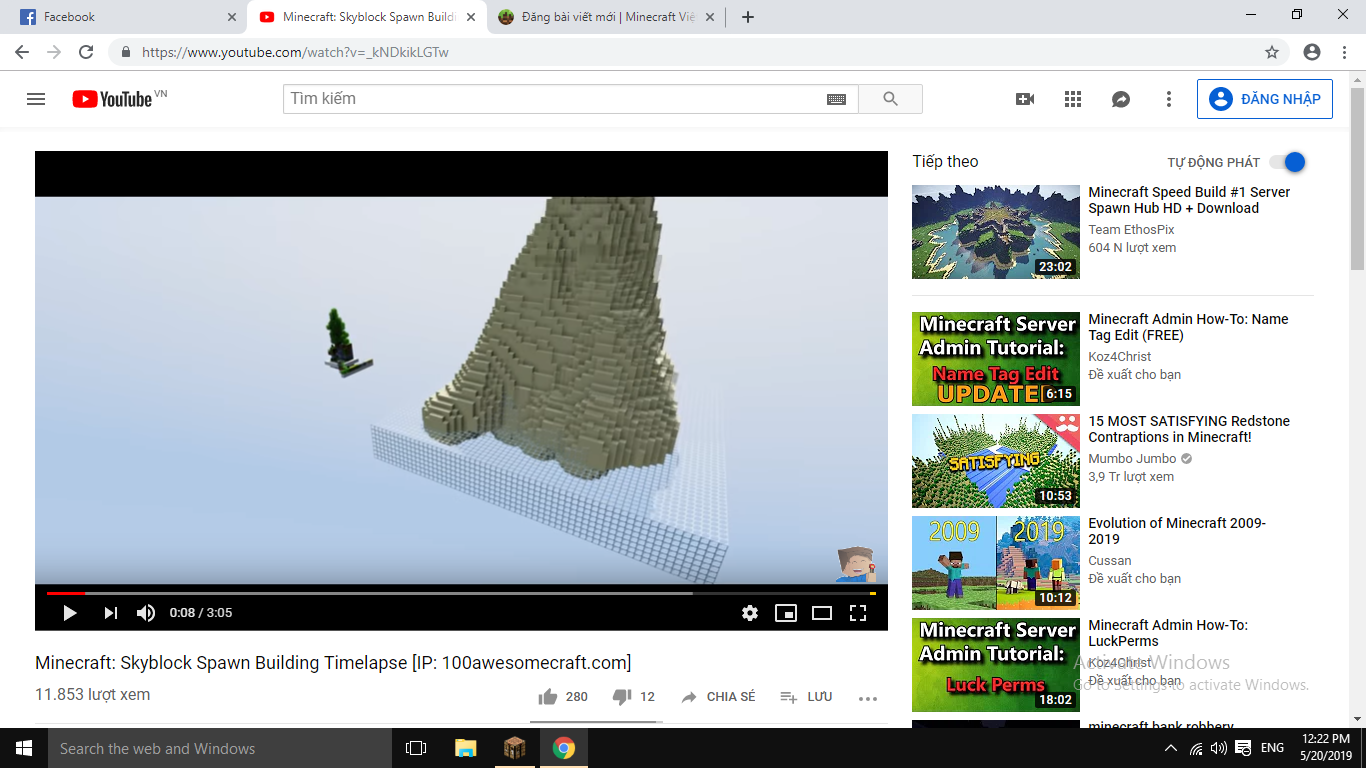Go back to the previous page
1366x768 pixels.
click(22, 52)
